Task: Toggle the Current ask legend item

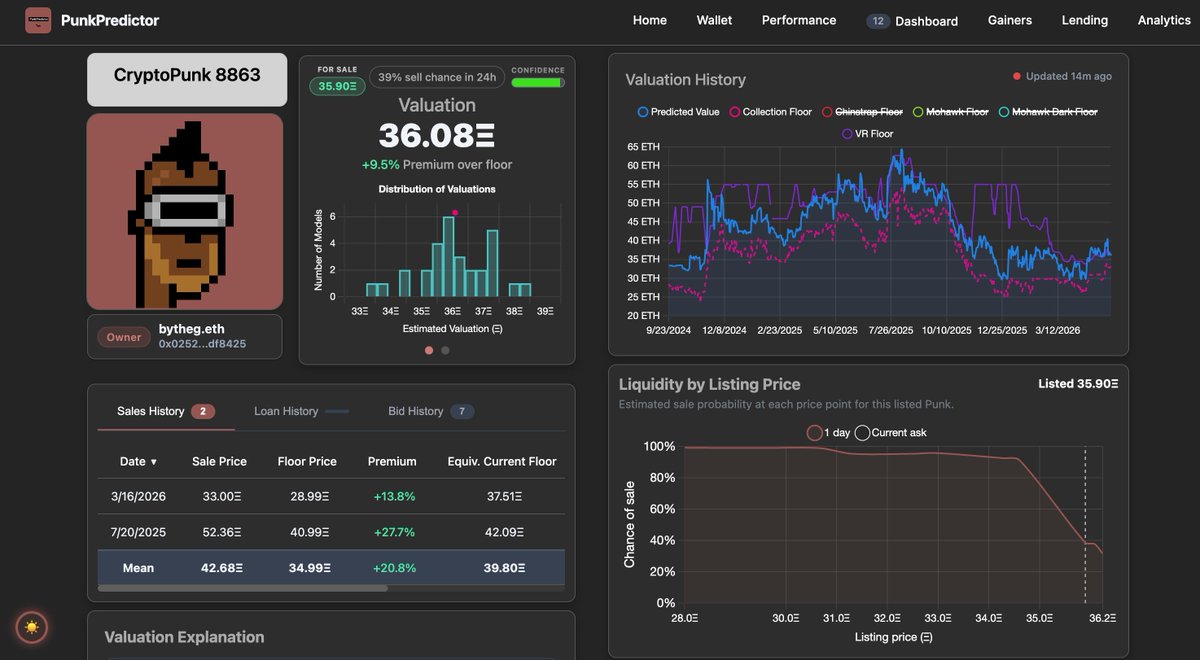Action: coord(890,433)
